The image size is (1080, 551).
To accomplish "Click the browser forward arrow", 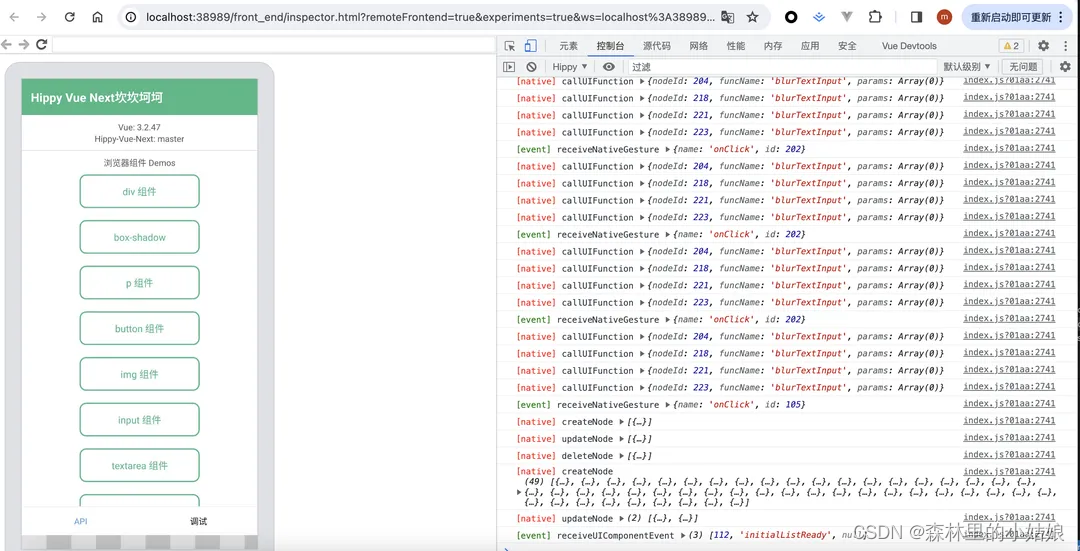I will coord(41,17).
